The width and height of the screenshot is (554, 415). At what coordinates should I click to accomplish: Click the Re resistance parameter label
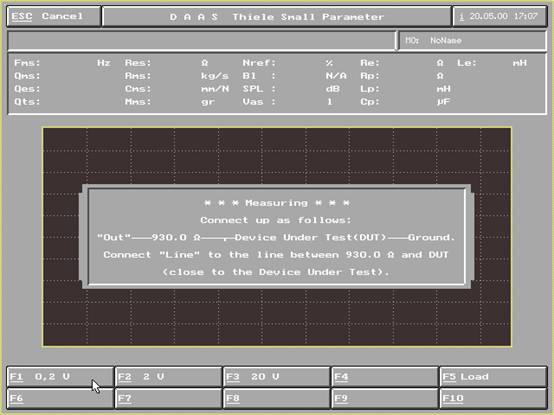(x=370, y=63)
